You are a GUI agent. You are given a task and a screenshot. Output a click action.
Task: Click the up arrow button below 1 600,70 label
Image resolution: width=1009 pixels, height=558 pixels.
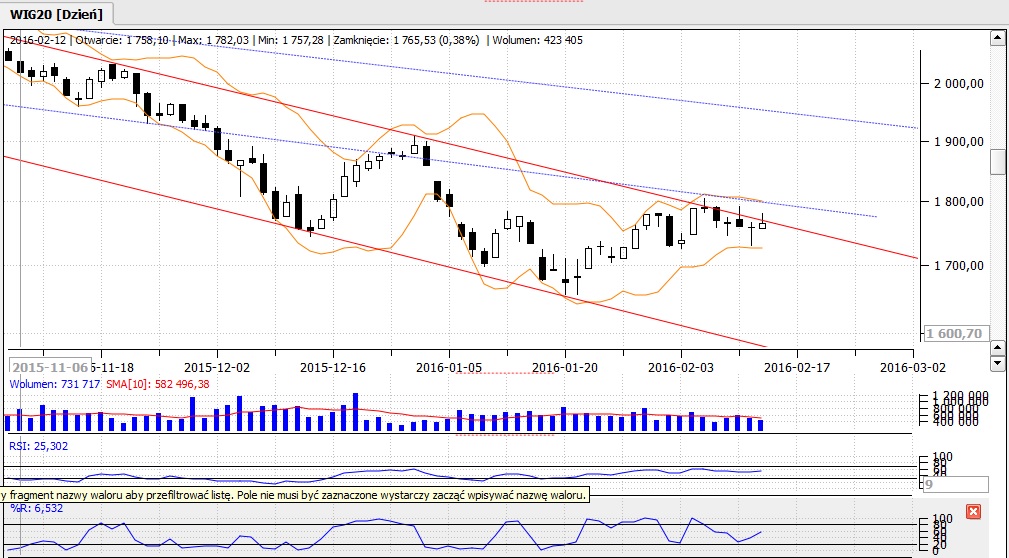click(x=997, y=348)
